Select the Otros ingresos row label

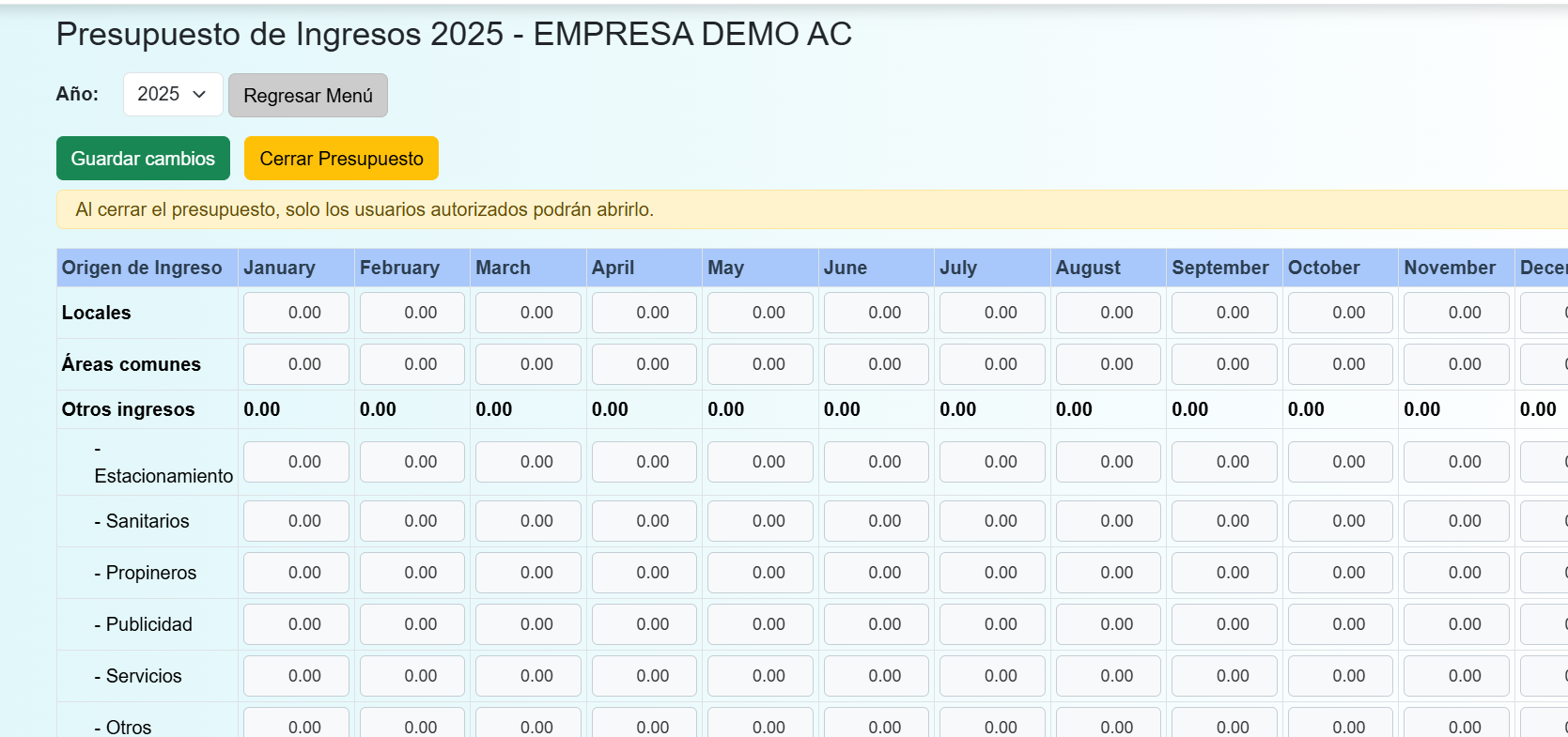coord(129,409)
